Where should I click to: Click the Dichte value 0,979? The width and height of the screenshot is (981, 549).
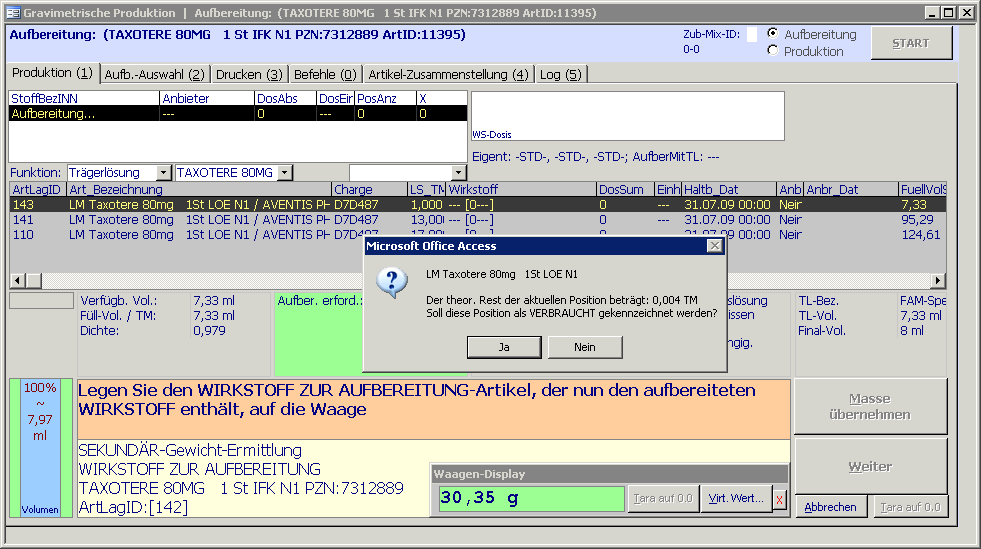209,330
